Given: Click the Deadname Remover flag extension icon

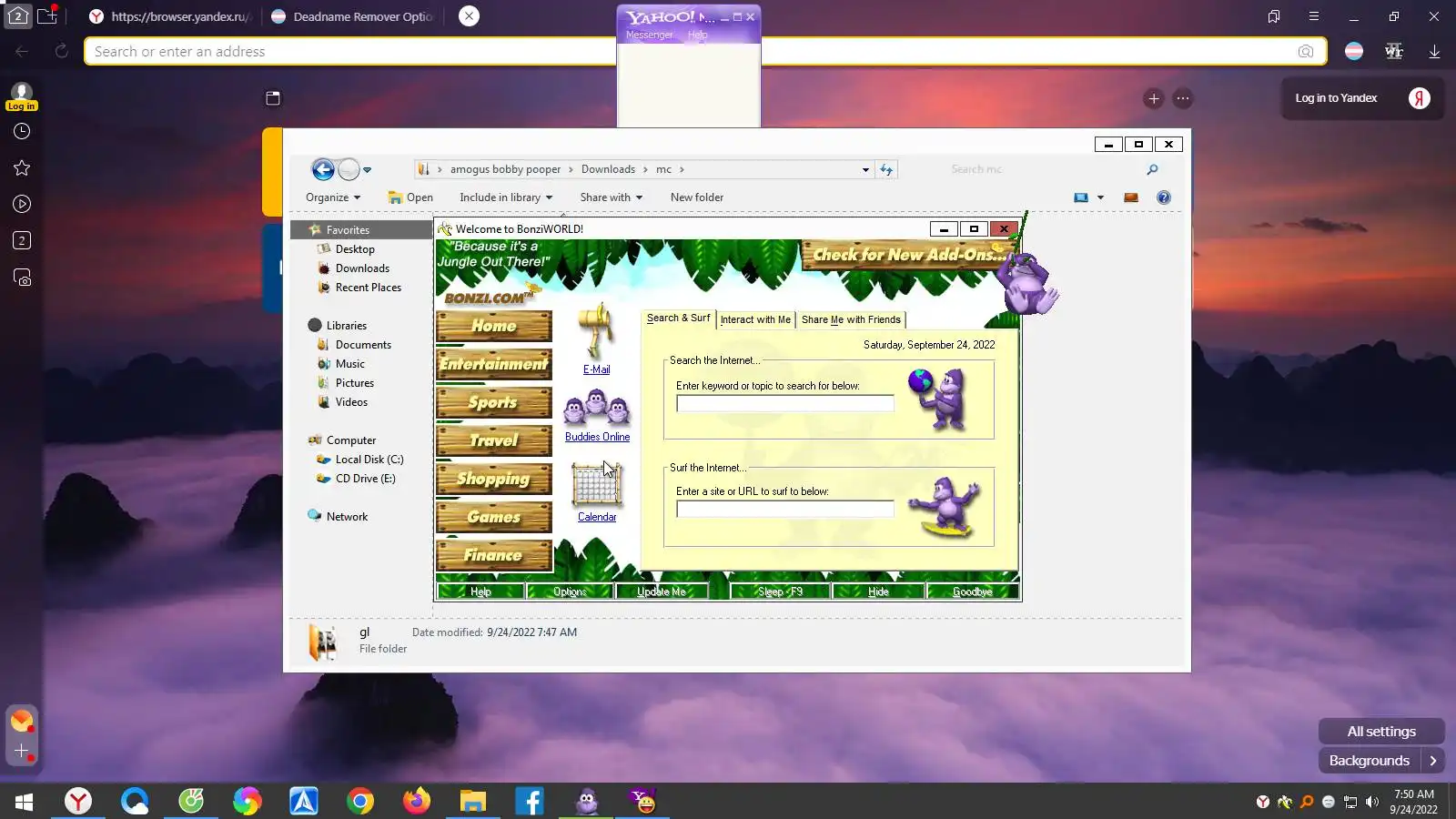Looking at the screenshot, I should coord(1354,52).
